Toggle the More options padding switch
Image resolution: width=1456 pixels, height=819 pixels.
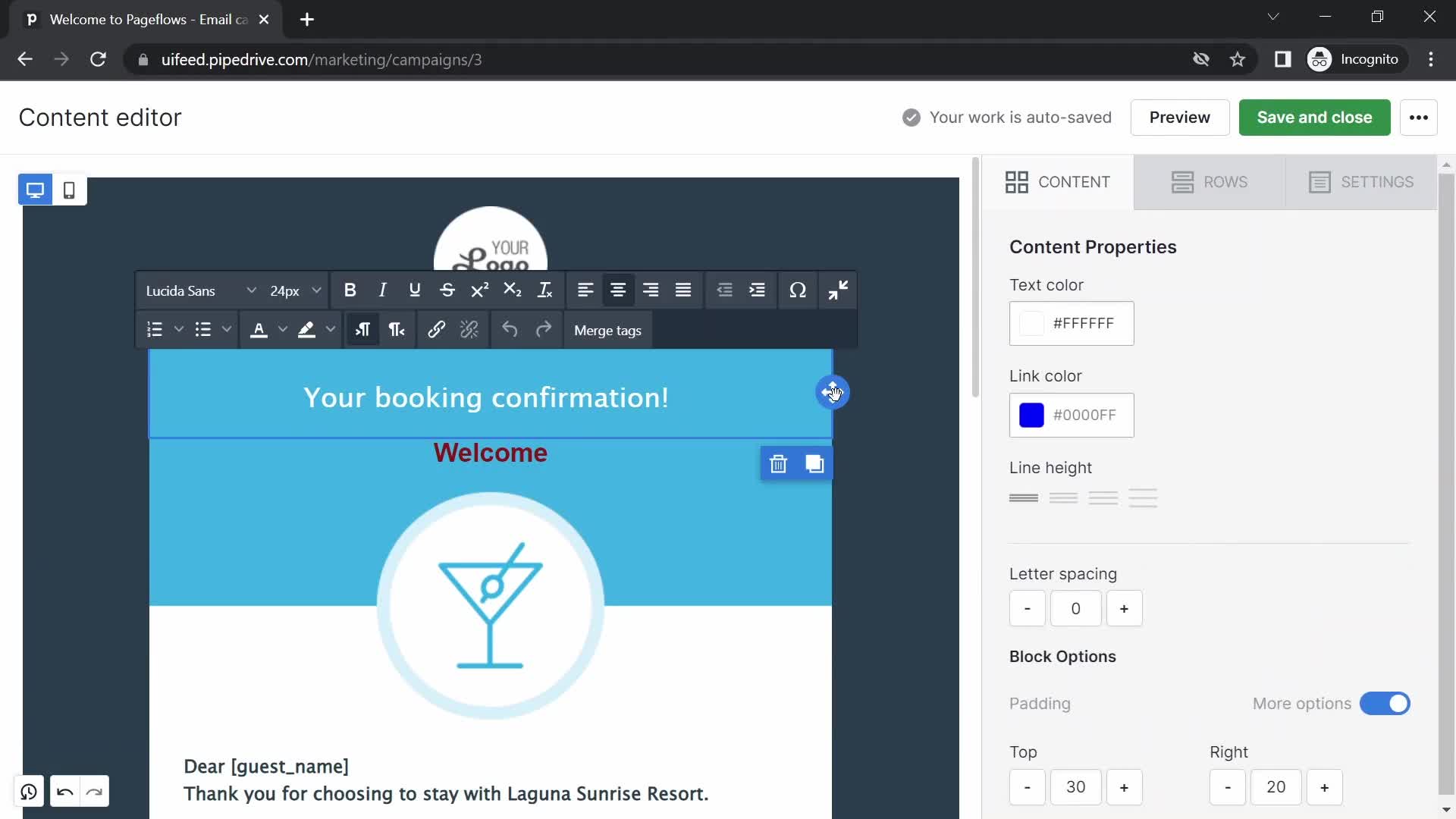pos(1385,702)
